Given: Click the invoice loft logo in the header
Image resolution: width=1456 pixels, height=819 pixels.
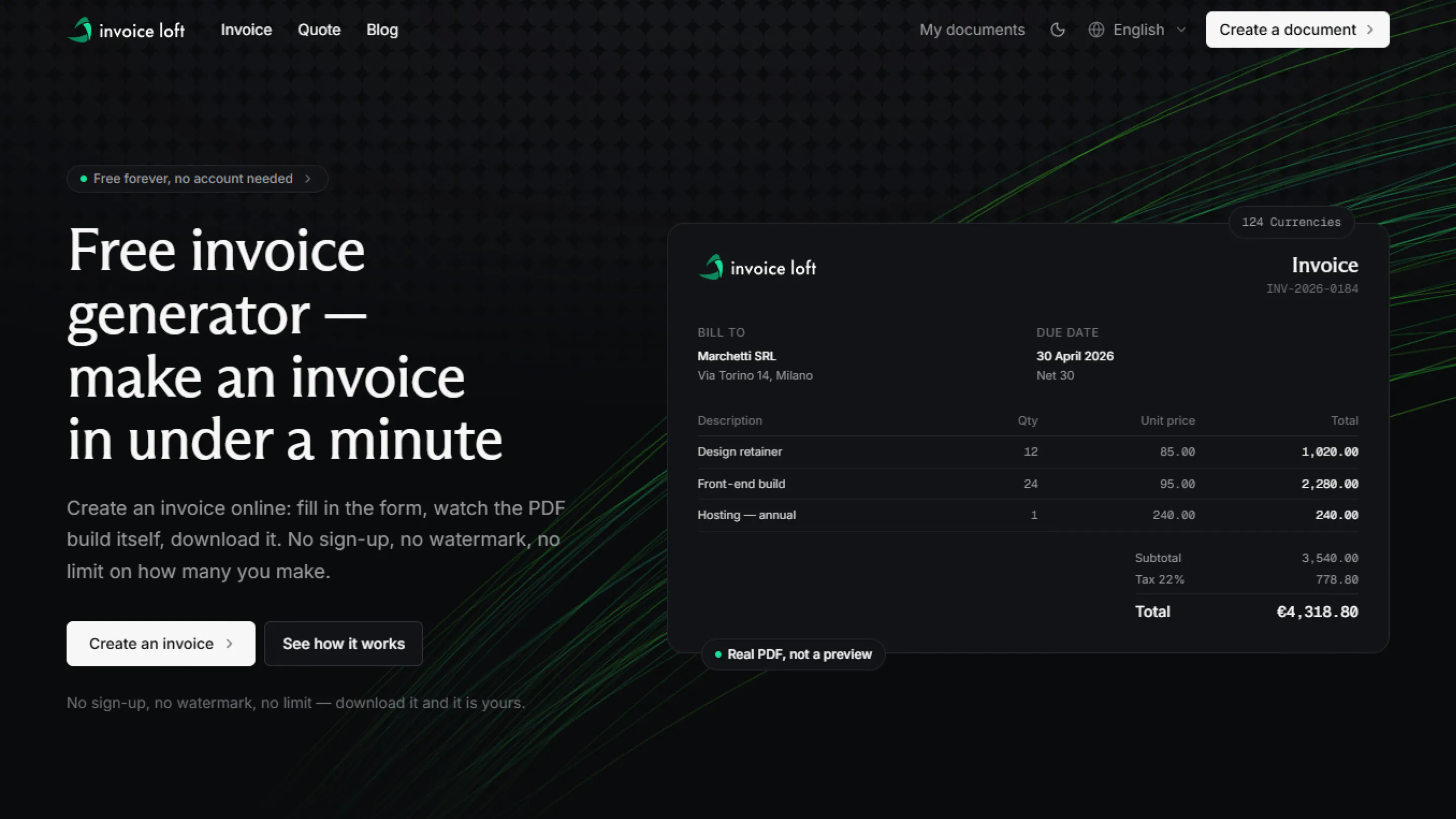Looking at the screenshot, I should tap(126, 29).
